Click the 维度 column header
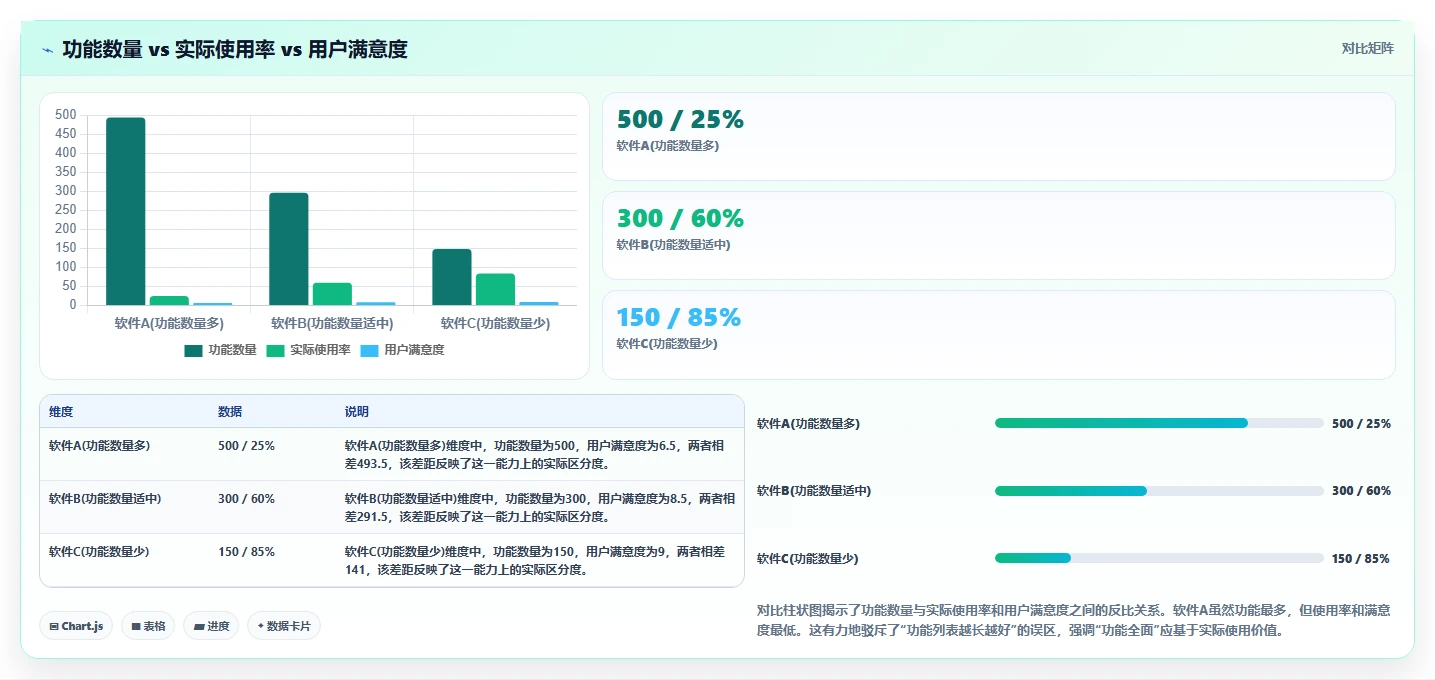Screen dimensions: 1435x680 [x=61, y=412]
